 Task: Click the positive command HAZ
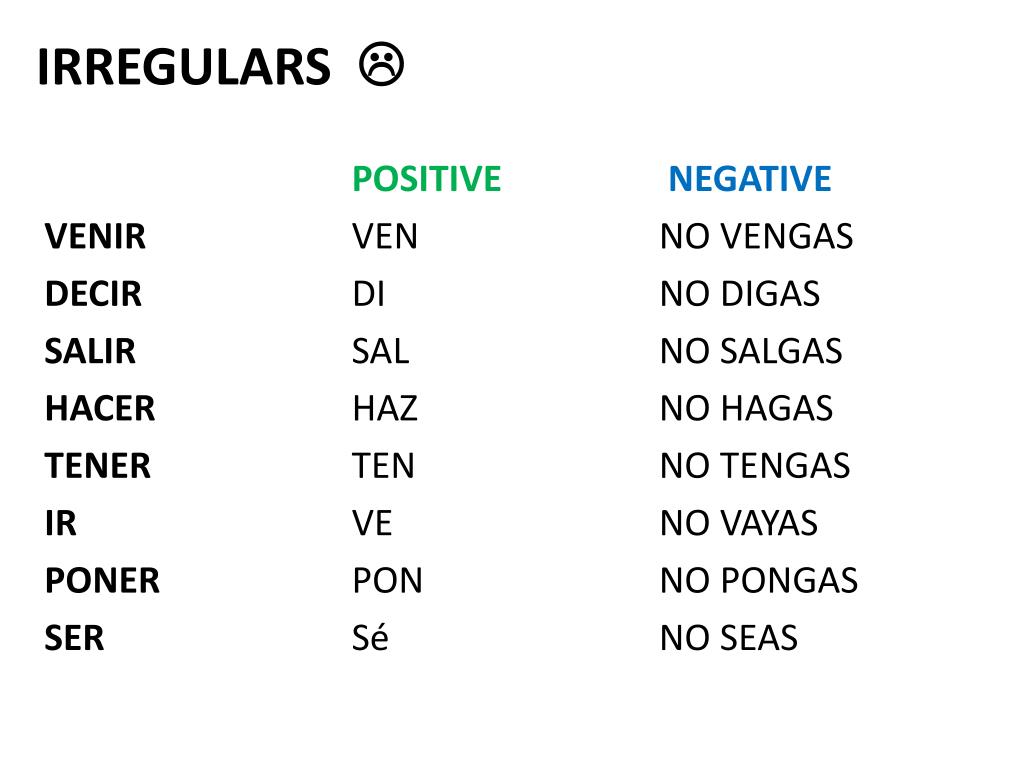pyautogui.click(x=385, y=409)
